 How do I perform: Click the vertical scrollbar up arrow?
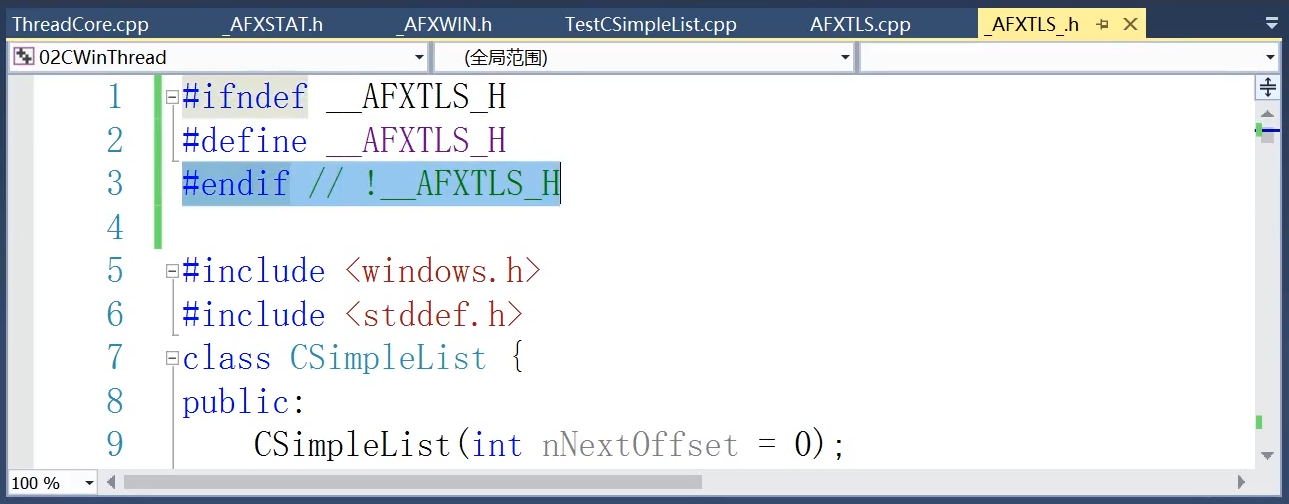pyautogui.click(x=1268, y=113)
